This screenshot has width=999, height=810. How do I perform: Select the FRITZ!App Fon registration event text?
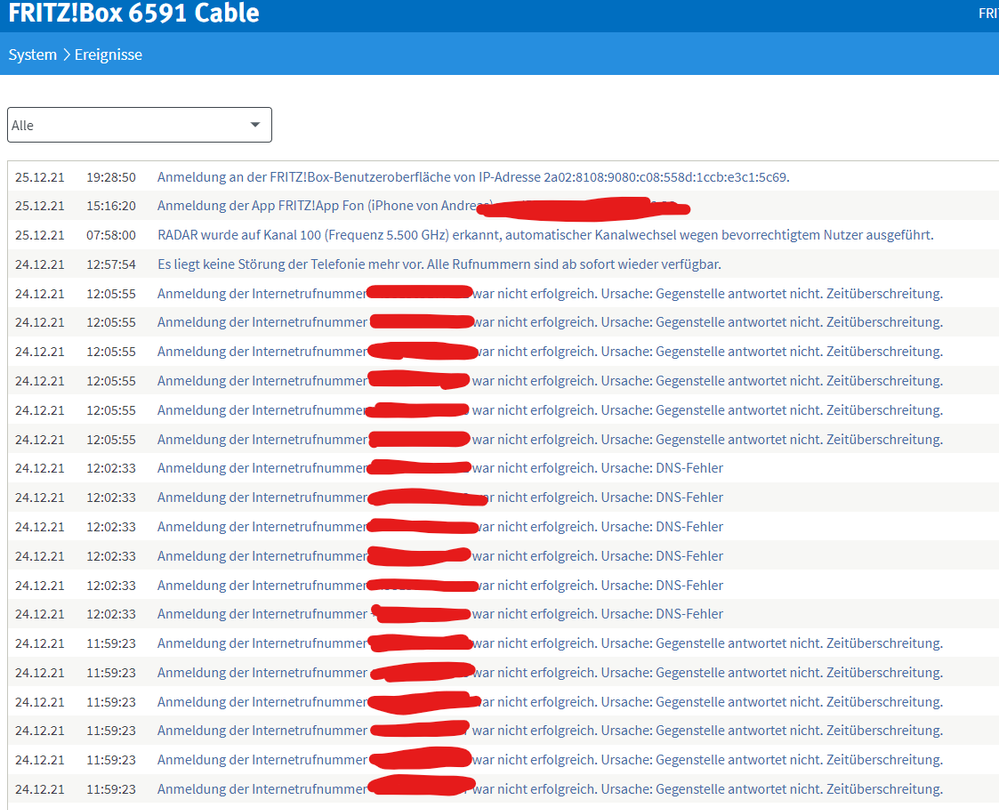point(325,206)
